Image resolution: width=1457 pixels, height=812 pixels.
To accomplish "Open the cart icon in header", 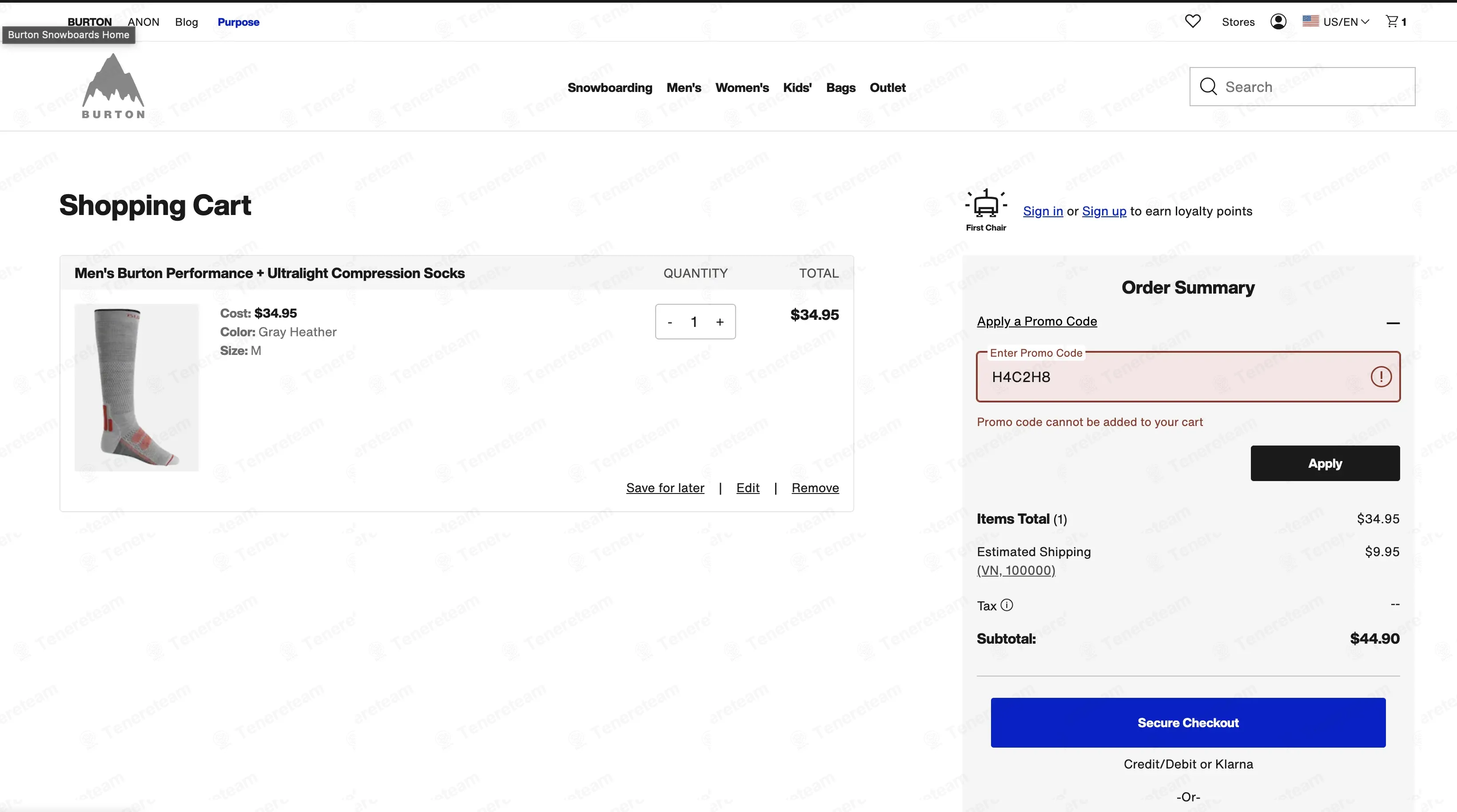I will pos(1396,21).
